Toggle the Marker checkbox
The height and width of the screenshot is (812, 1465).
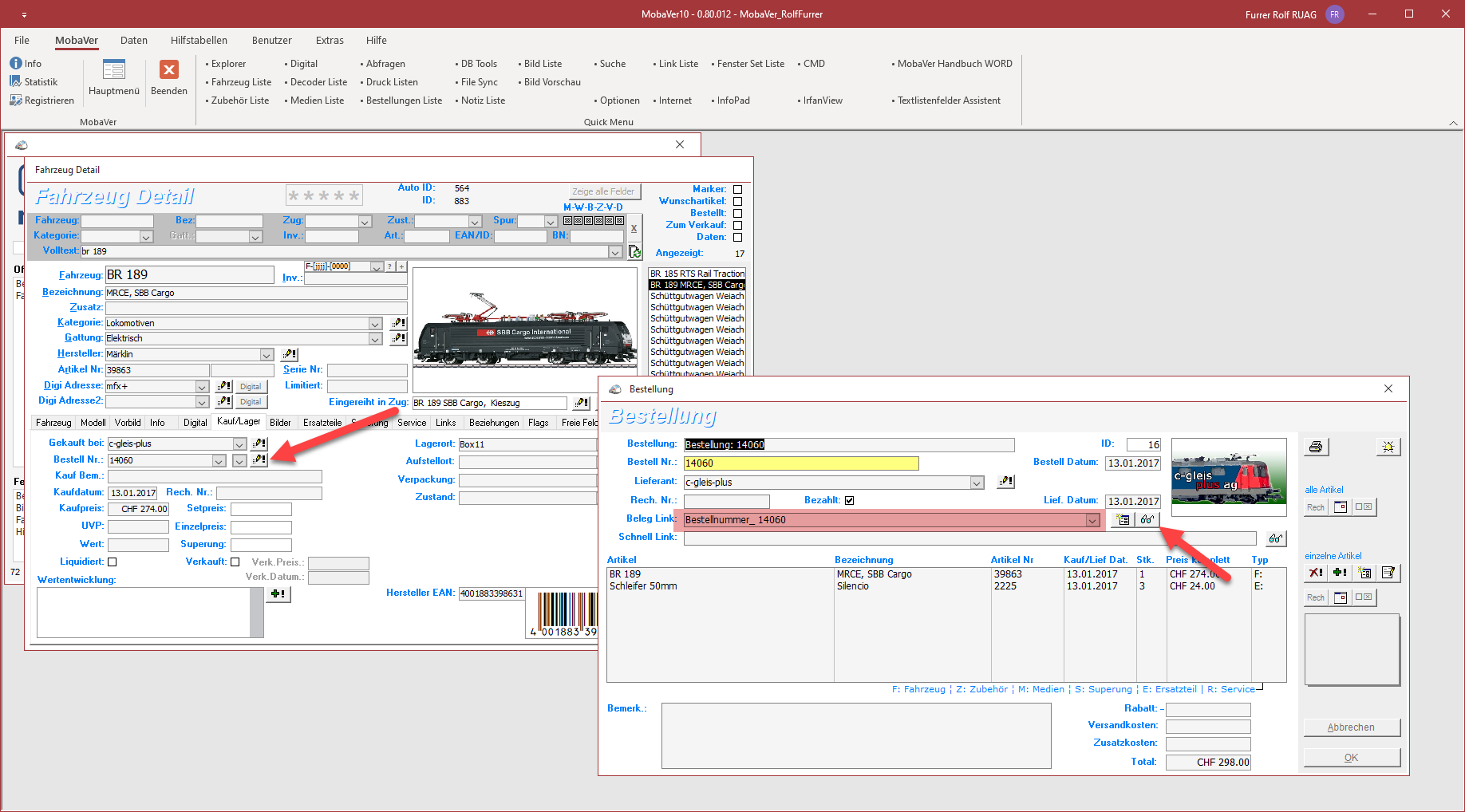(x=737, y=189)
